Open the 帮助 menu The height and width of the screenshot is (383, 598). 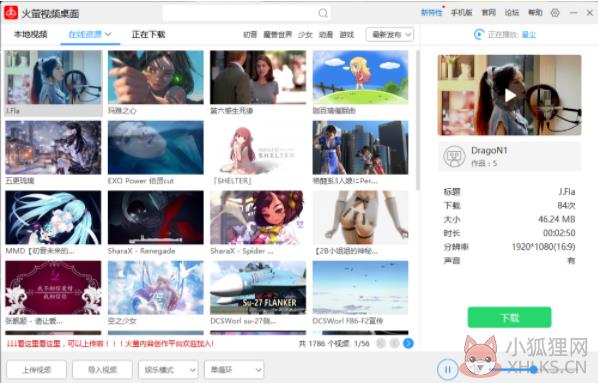pyautogui.click(x=535, y=13)
